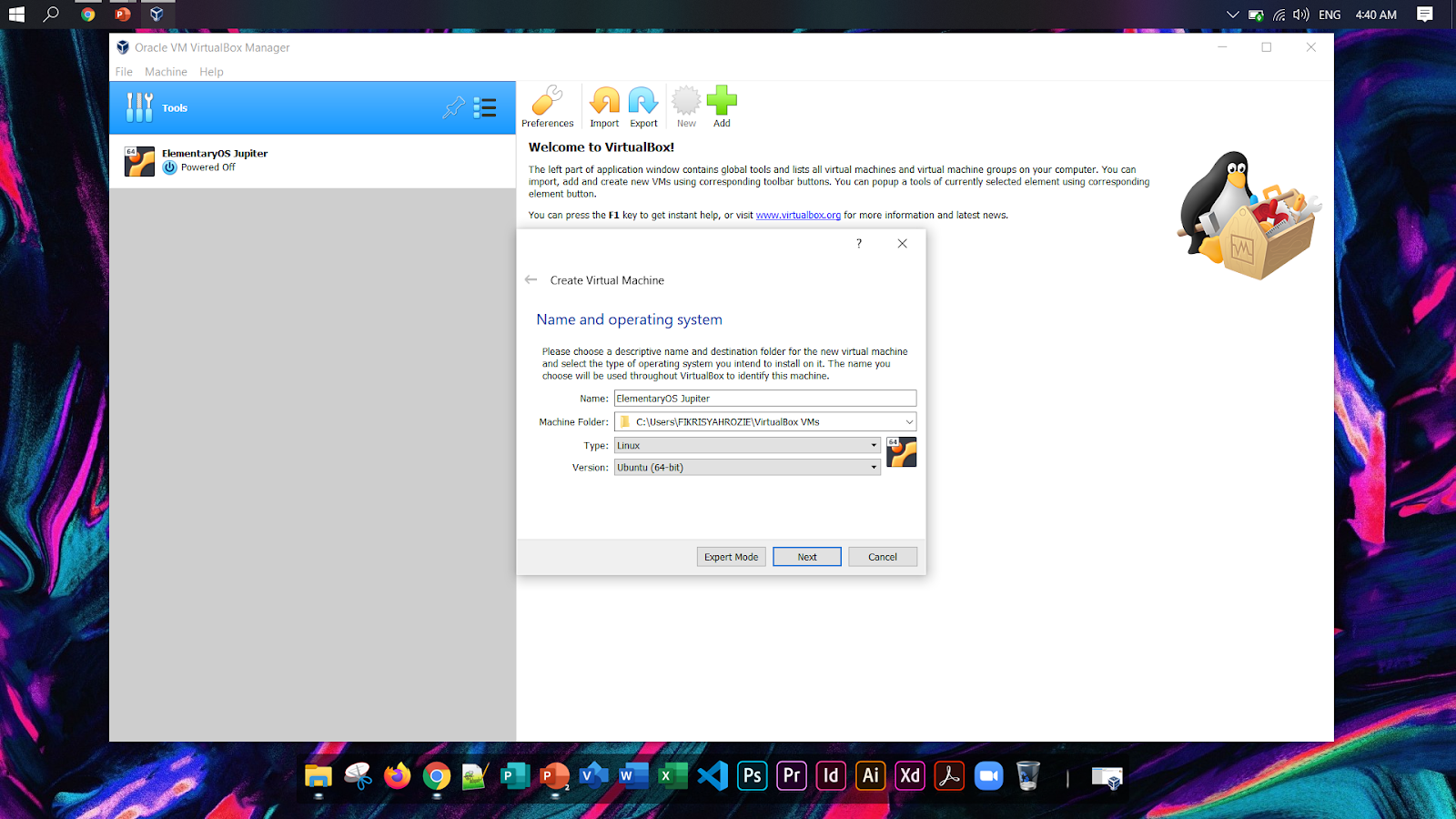
Task: Minimize the VirtualBox Manager window
Action: 1222,47
